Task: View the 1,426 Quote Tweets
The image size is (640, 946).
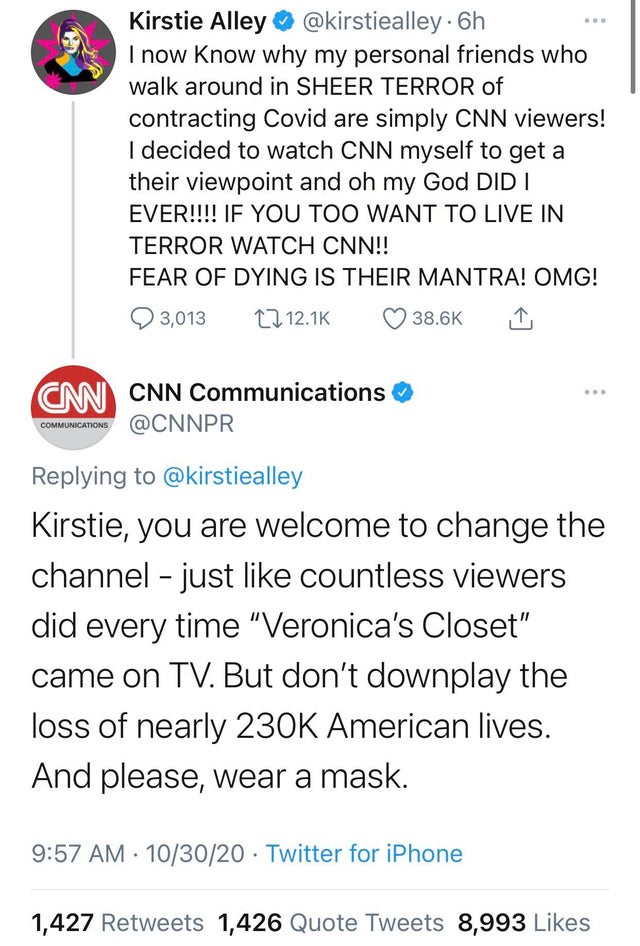Action: tap(330, 922)
